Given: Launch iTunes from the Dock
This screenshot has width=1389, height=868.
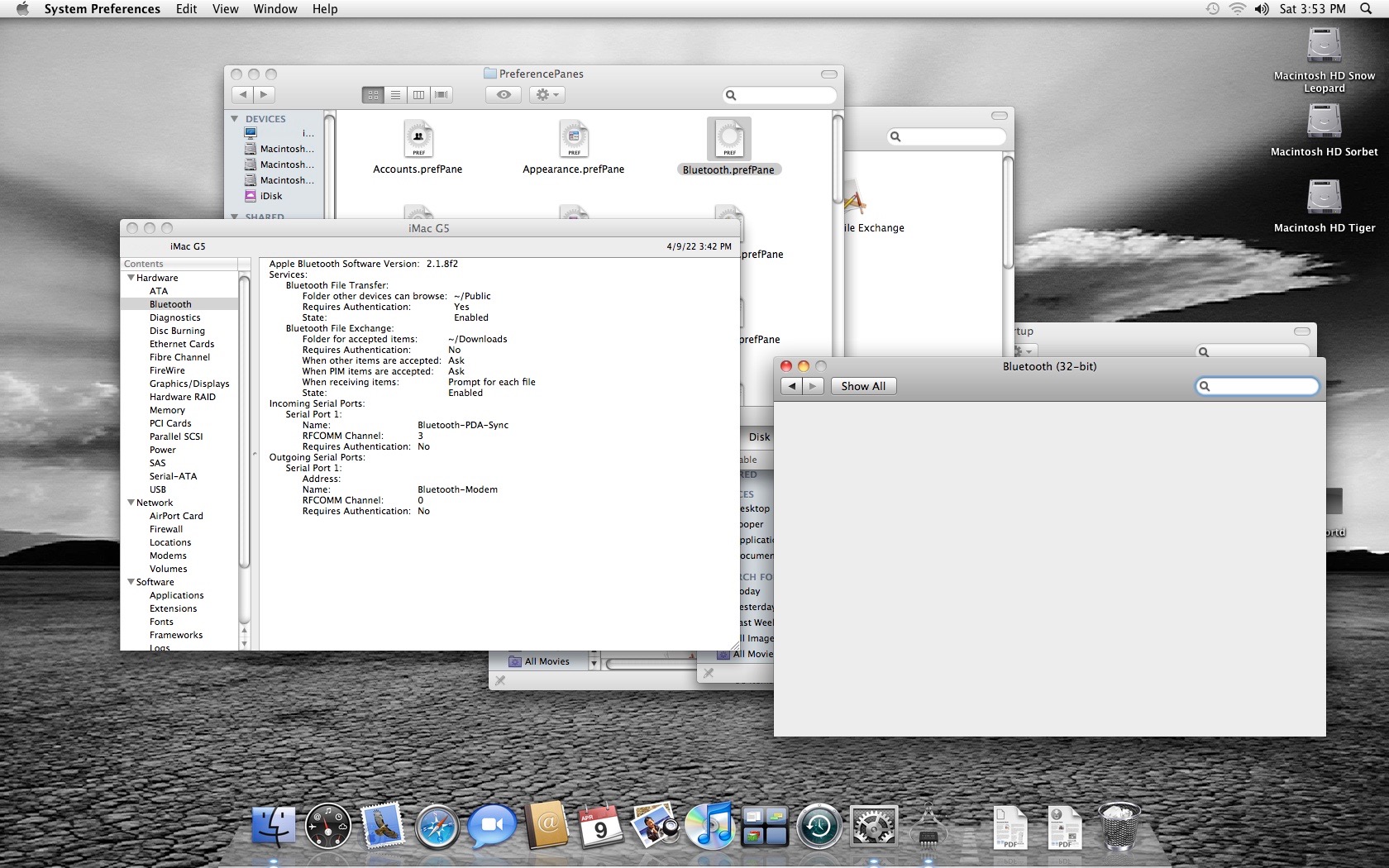Looking at the screenshot, I should (709, 827).
